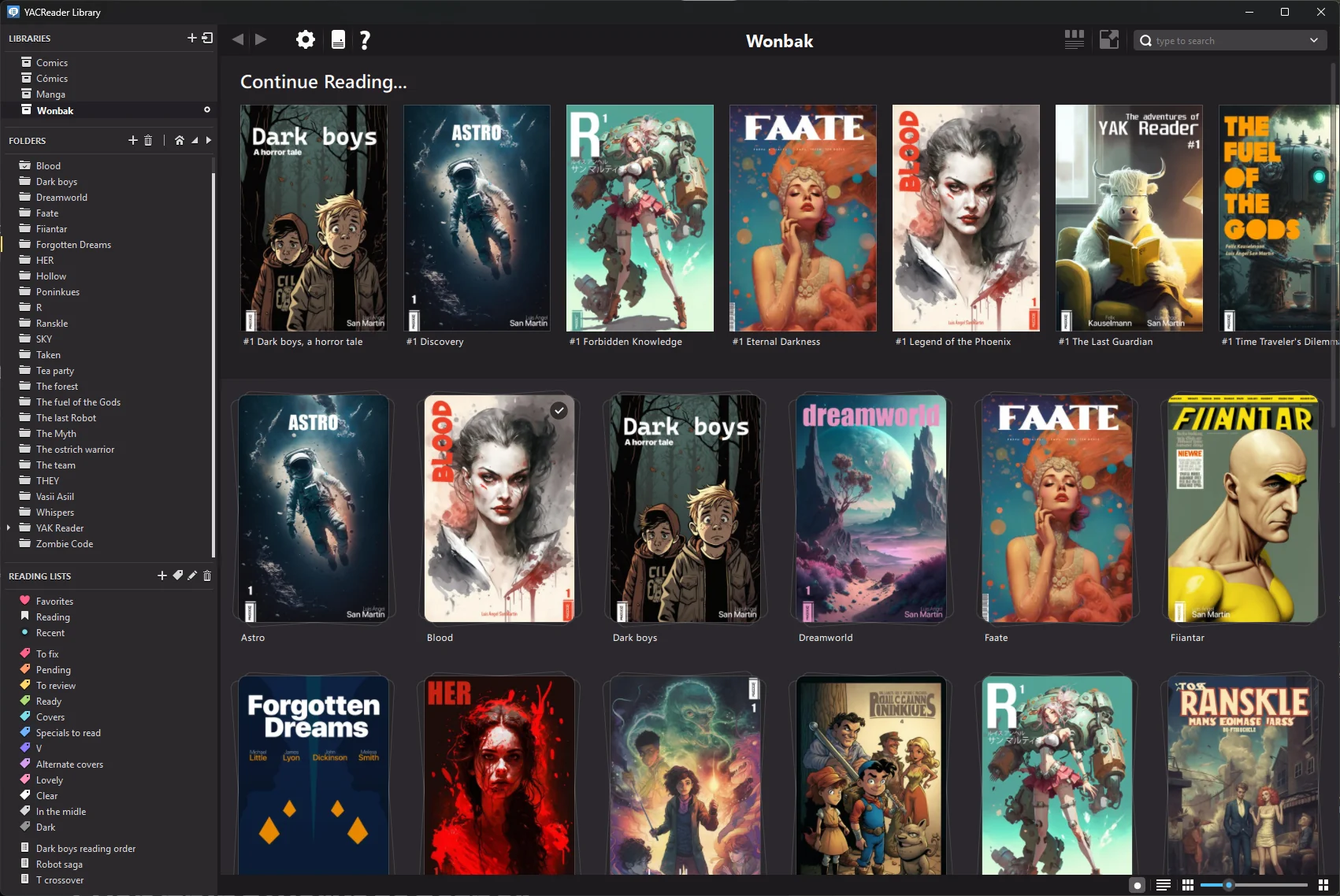Adjust the cover size slider handle
This screenshot has width=1340, height=896.
pos(1228,885)
